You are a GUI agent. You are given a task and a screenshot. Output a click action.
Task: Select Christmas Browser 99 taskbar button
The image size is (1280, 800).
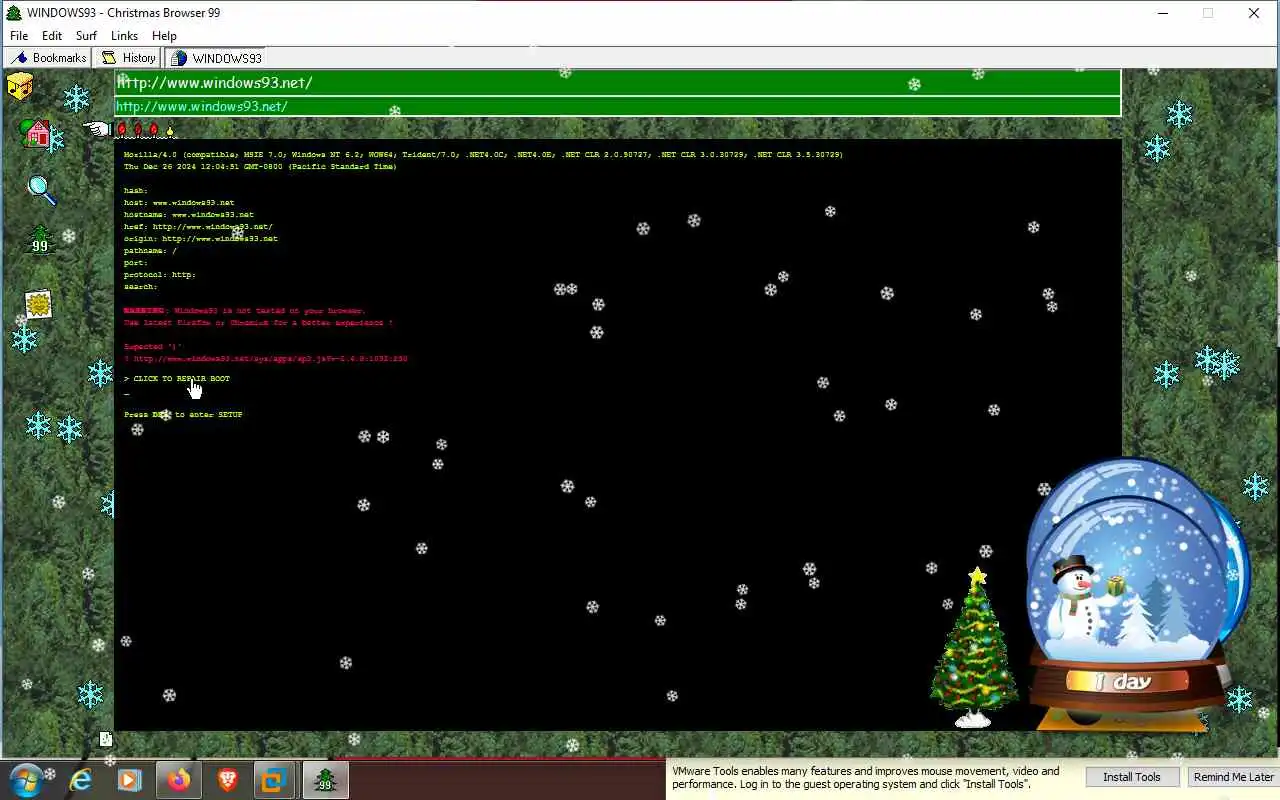click(324, 780)
